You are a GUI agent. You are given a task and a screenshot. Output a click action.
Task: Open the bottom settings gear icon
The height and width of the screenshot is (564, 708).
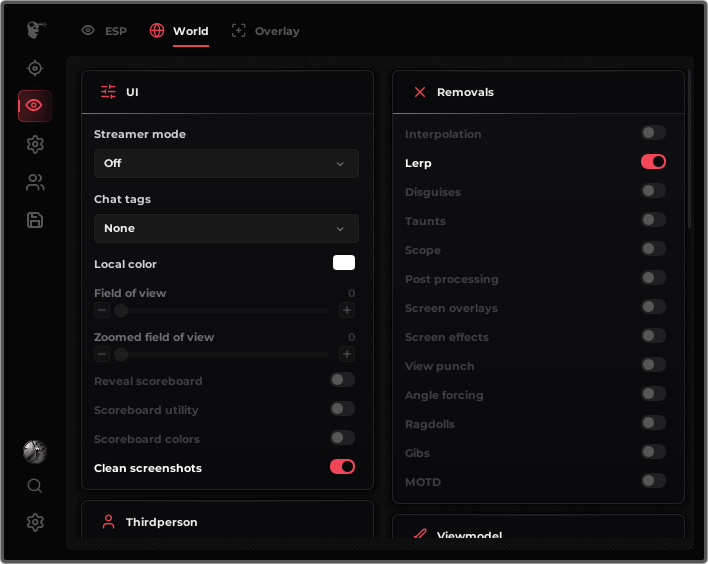point(35,522)
